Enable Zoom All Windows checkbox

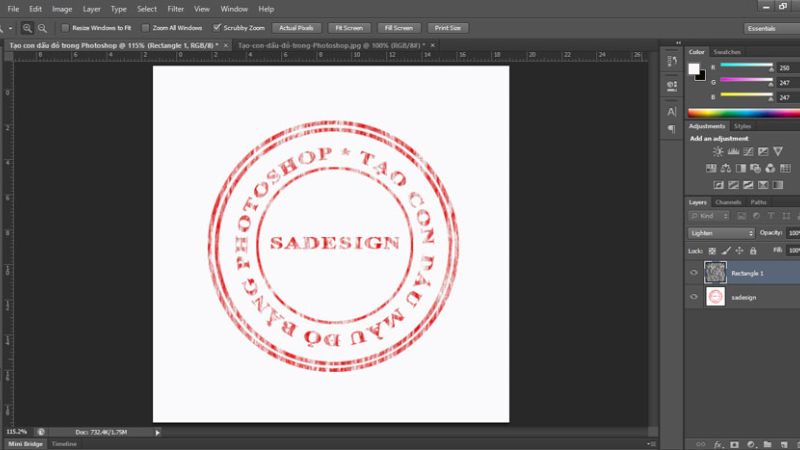click(145, 28)
